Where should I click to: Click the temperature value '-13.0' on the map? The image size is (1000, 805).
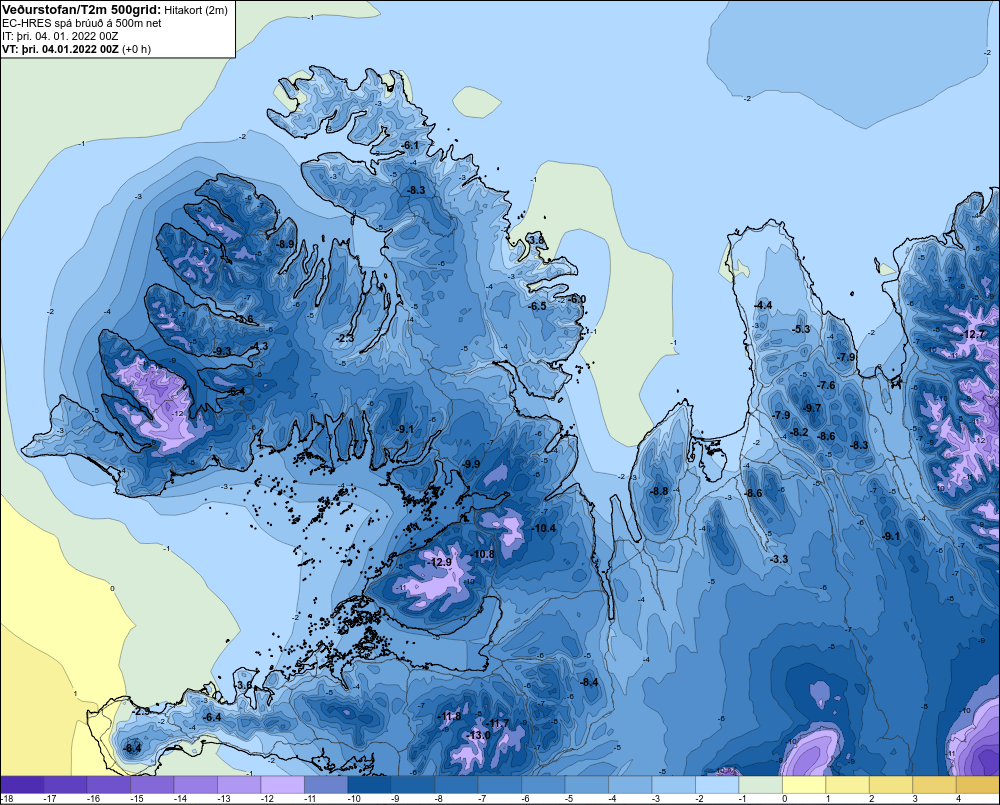click(x=478, y=735)
